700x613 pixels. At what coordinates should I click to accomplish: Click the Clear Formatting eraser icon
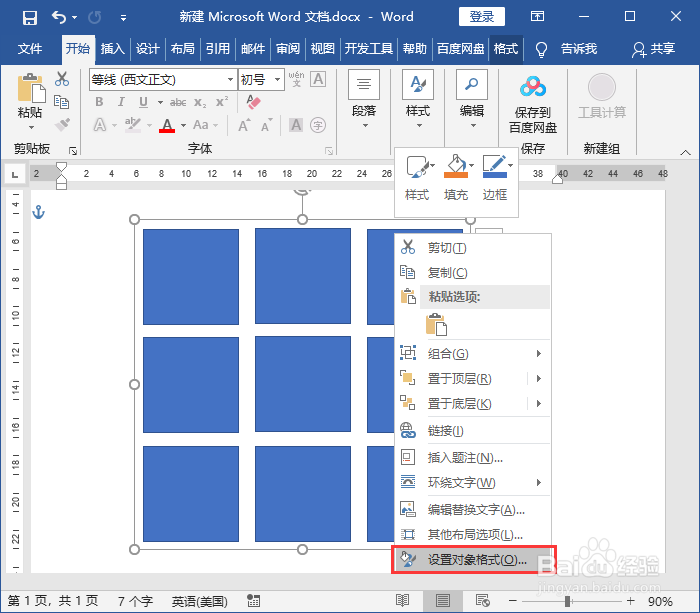pos(253,102)
